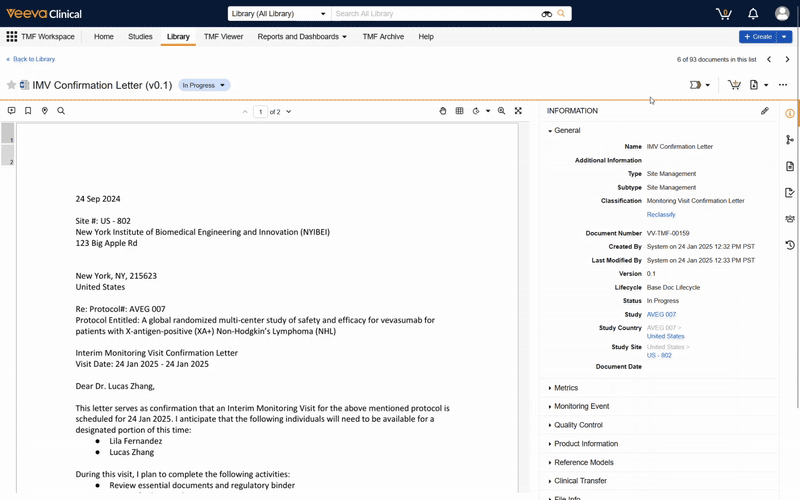Open the document download file icon
800x500 pixels.
click(x=754, y=85)
